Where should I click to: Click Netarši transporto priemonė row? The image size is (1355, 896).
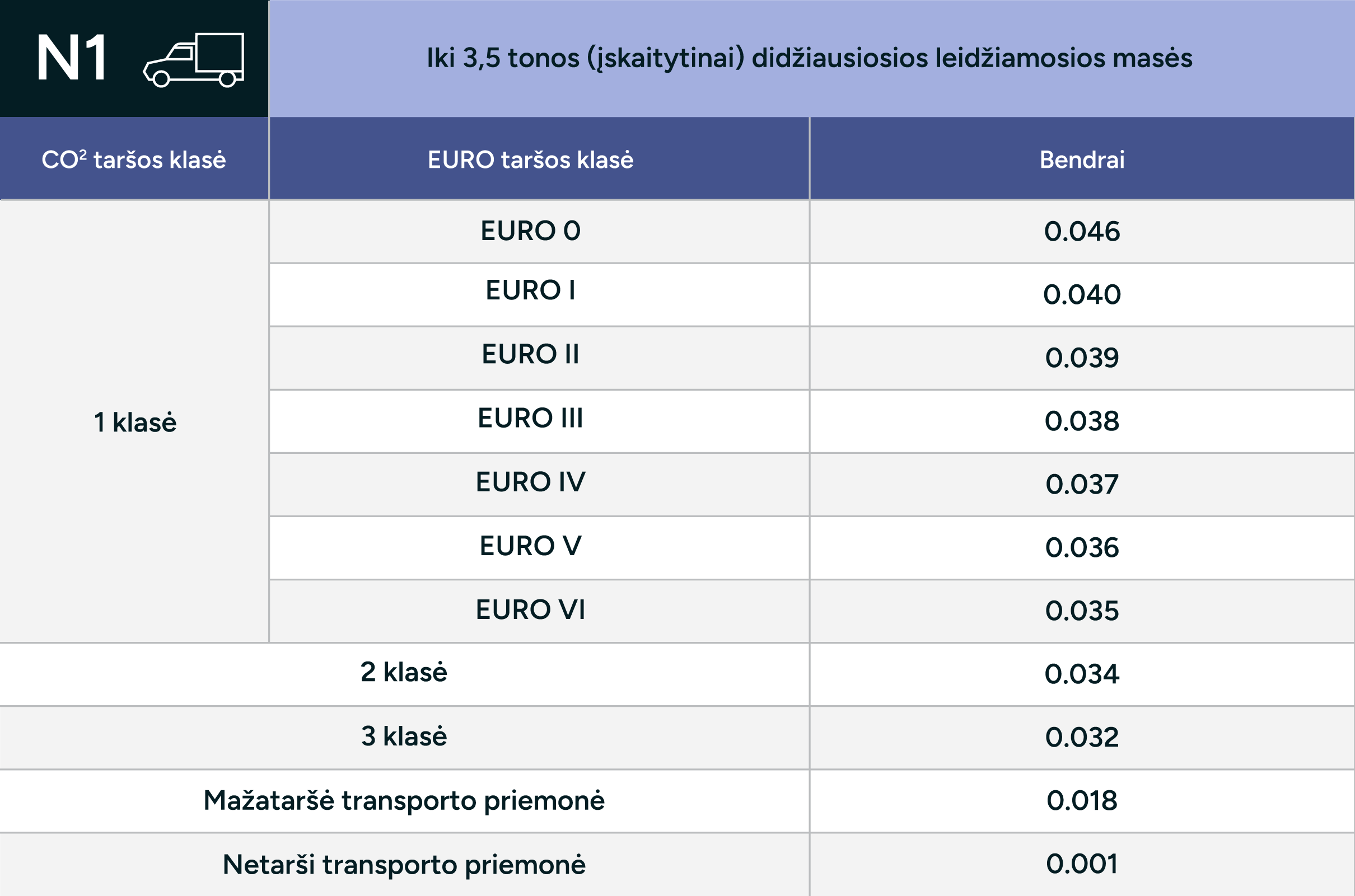(x=677, y=865)
